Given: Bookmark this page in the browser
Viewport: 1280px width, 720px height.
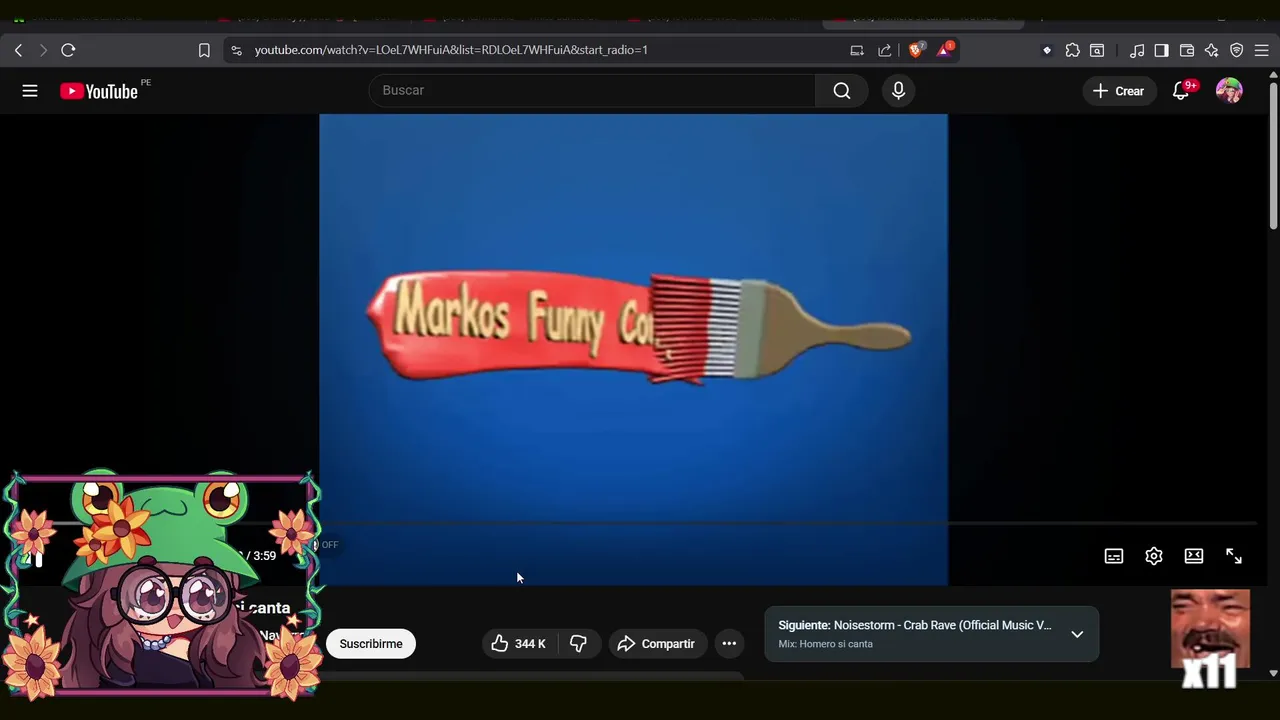Looking at the screenshot, I should pyautogui.click(x=204, y=50).
